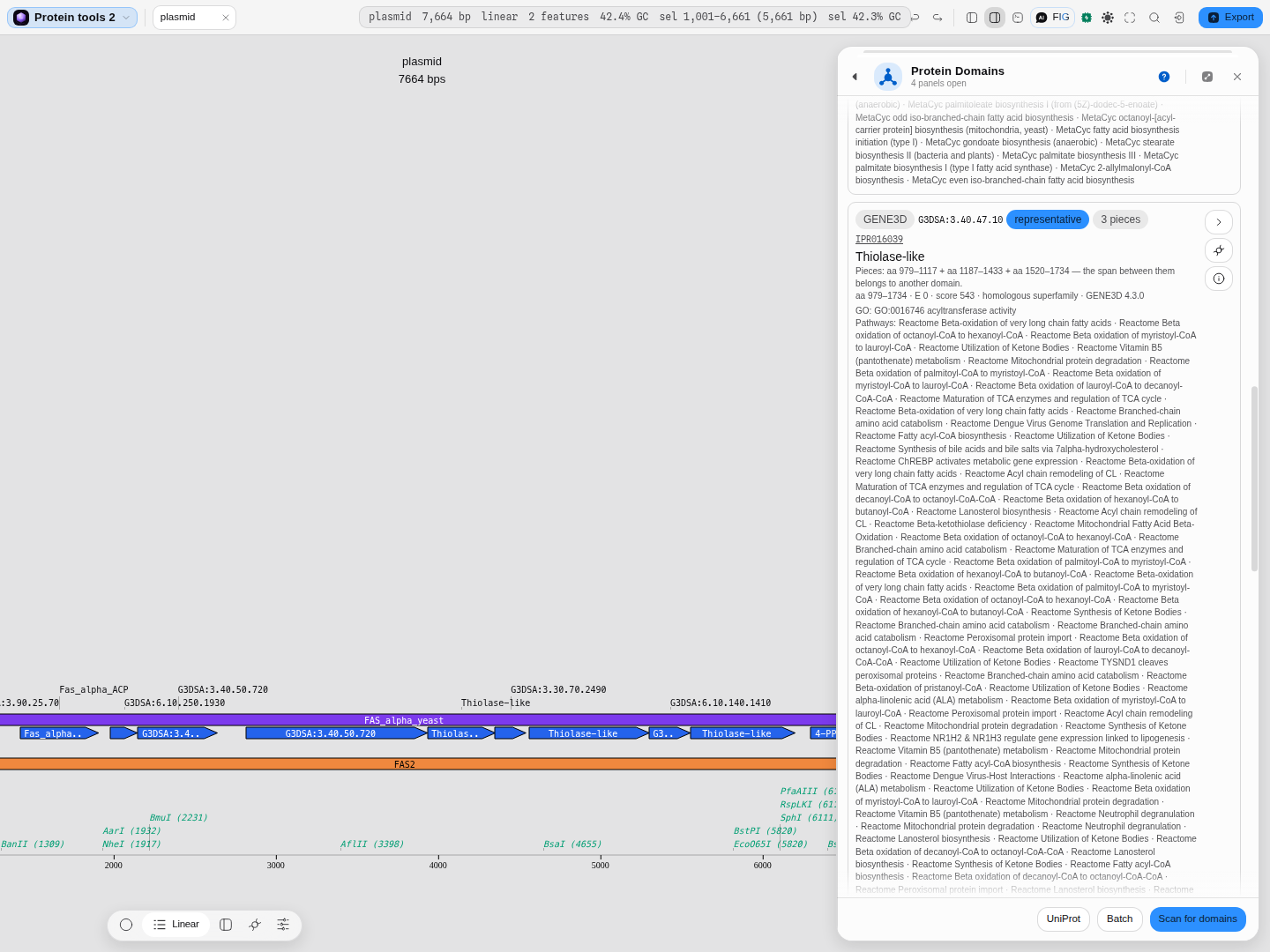Image resolution: width=1270 pixels, height=952 pixels.
Task: Open the Protein tools 2 project dropdown
Action: (72, 18)
